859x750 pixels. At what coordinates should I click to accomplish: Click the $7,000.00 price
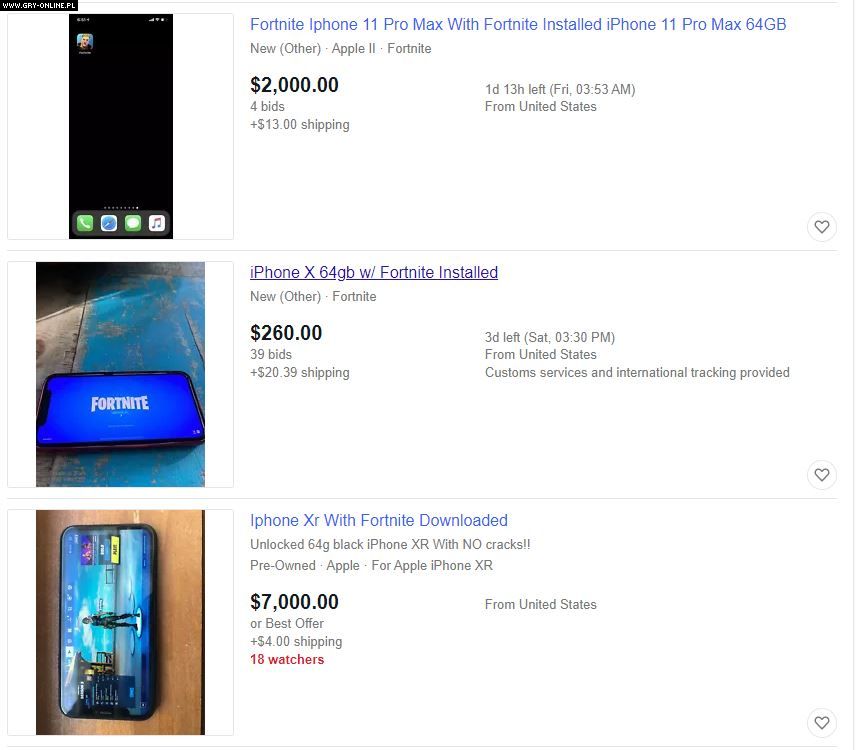294,602
